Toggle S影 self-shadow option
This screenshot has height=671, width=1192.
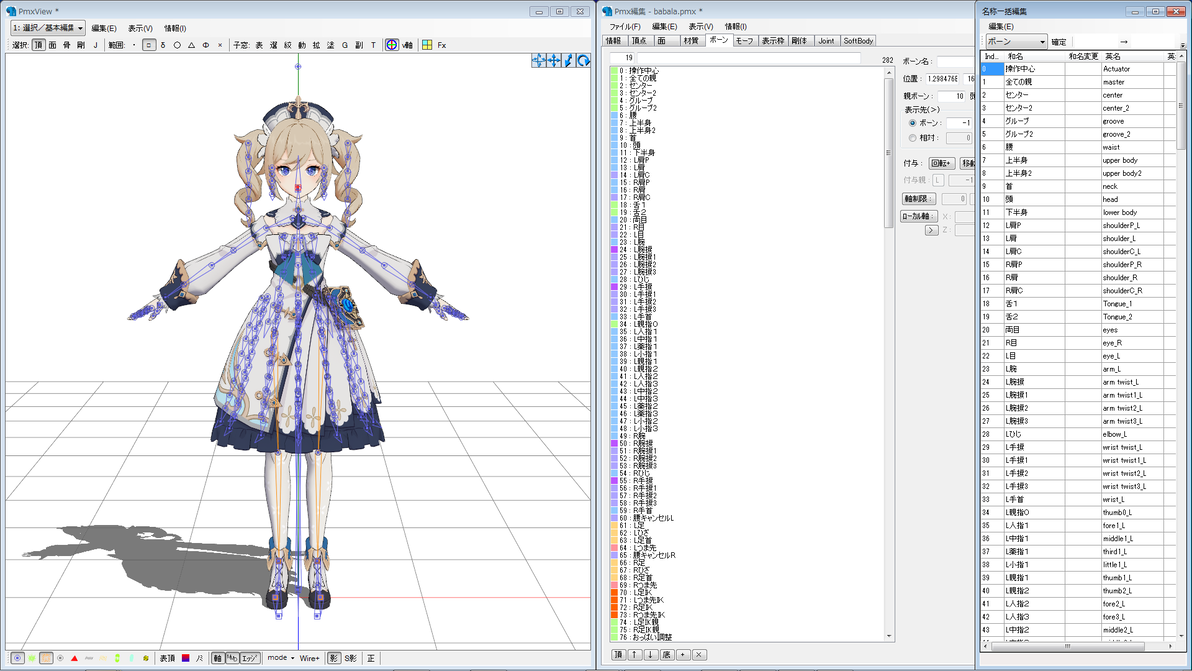click(x=350, y=658)
